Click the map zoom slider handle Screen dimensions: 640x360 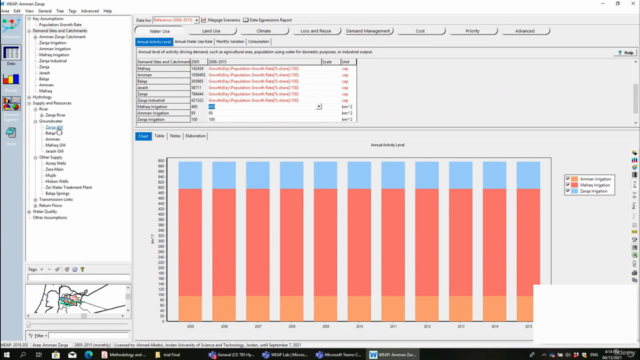[29, 324]
